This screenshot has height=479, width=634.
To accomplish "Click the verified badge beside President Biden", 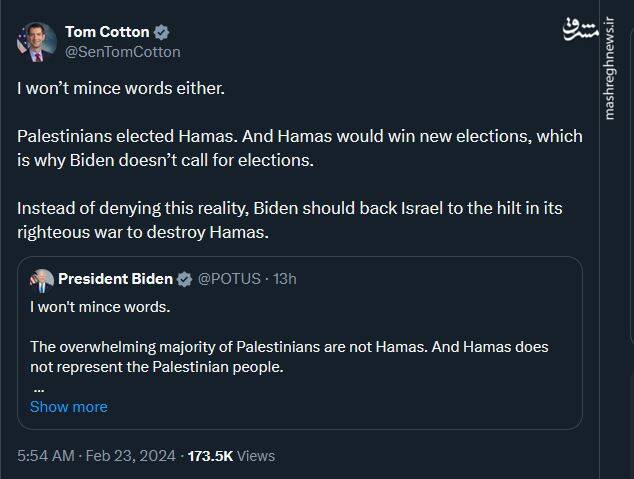I will pos(185,279).
